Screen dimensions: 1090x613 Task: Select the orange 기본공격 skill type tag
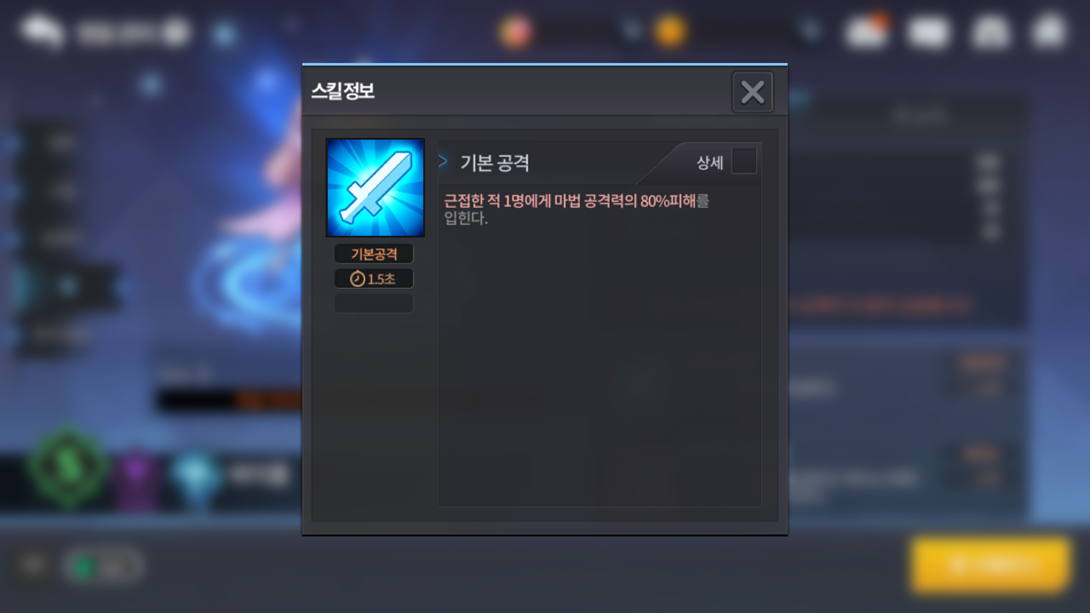pos(374,254)
